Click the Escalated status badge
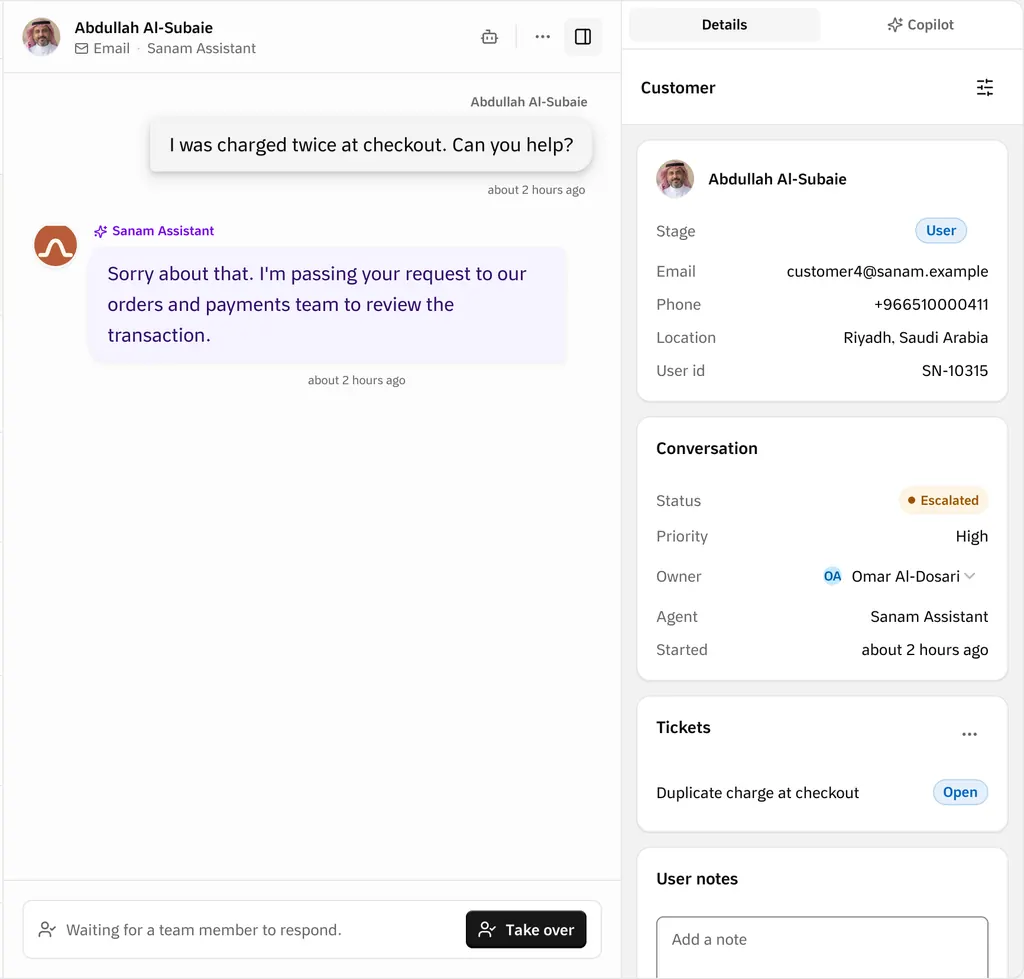1024x979 pixels. coord(943,500)
